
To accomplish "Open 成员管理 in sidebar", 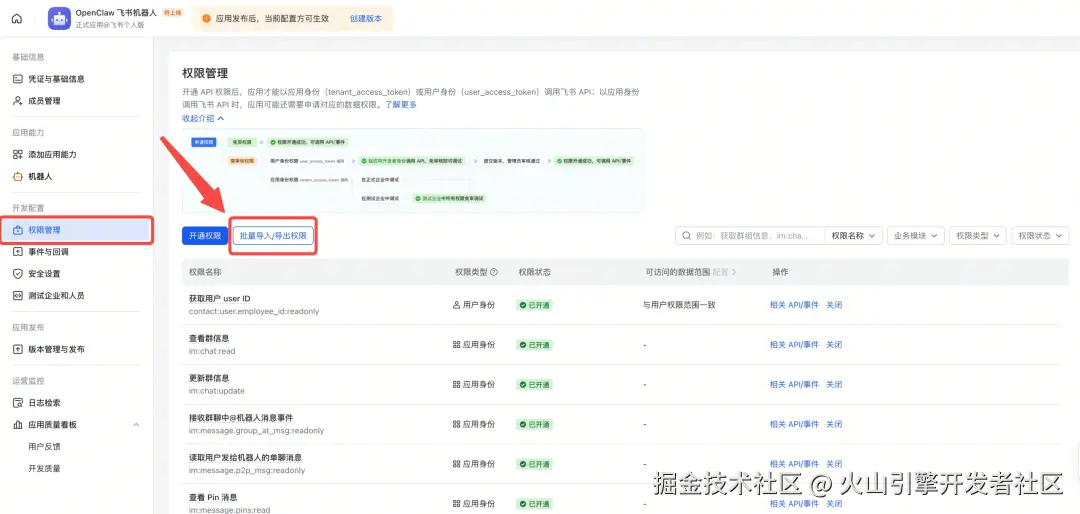I will [x=44, y=101].
